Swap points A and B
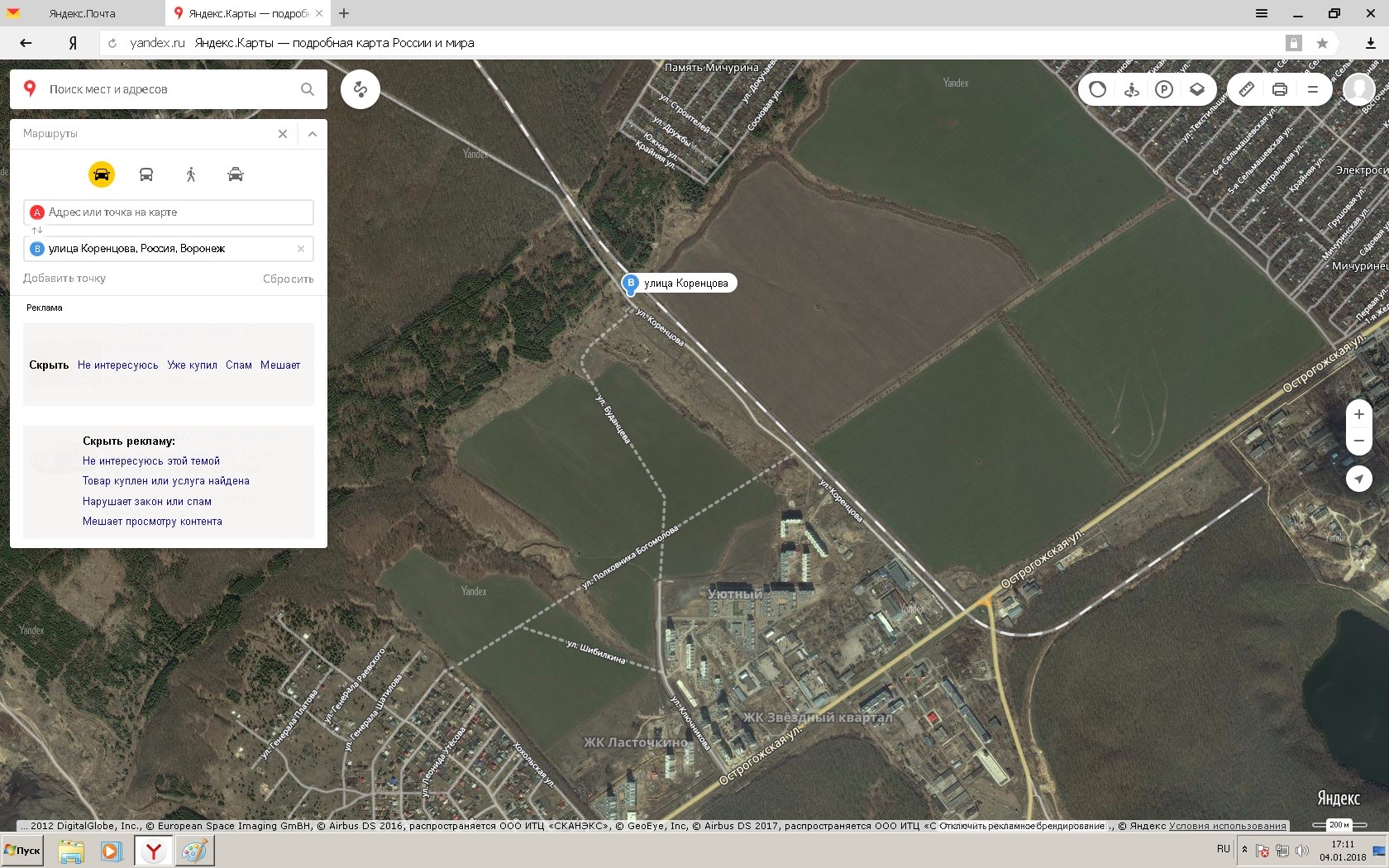The image size is (1389, 868). point(36,231)
